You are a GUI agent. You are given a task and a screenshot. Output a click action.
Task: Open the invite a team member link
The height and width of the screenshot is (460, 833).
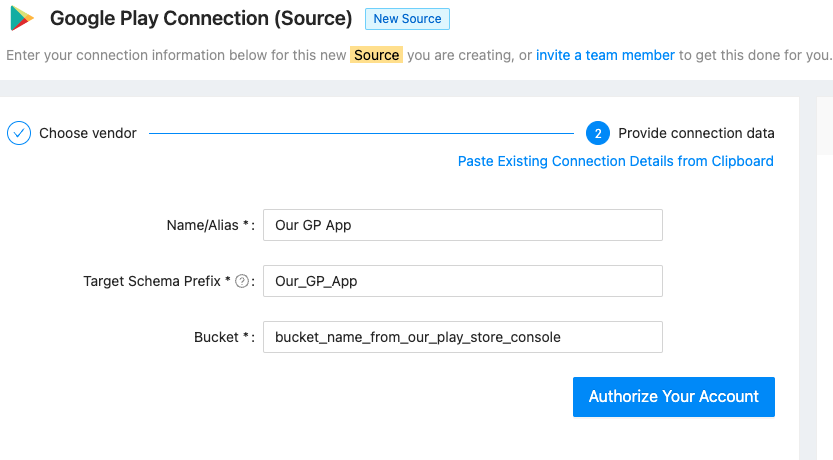(x=605, y=55)
